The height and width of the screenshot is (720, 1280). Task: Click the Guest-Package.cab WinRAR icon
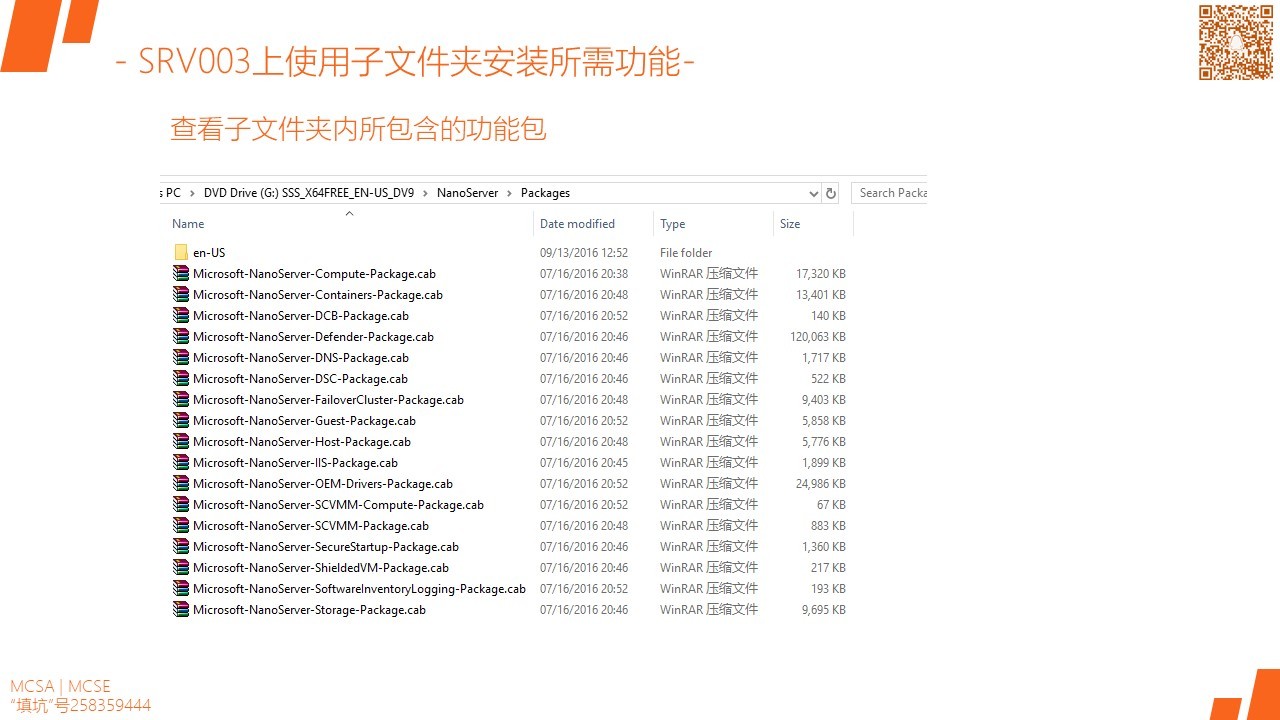[x=181, y=420]
